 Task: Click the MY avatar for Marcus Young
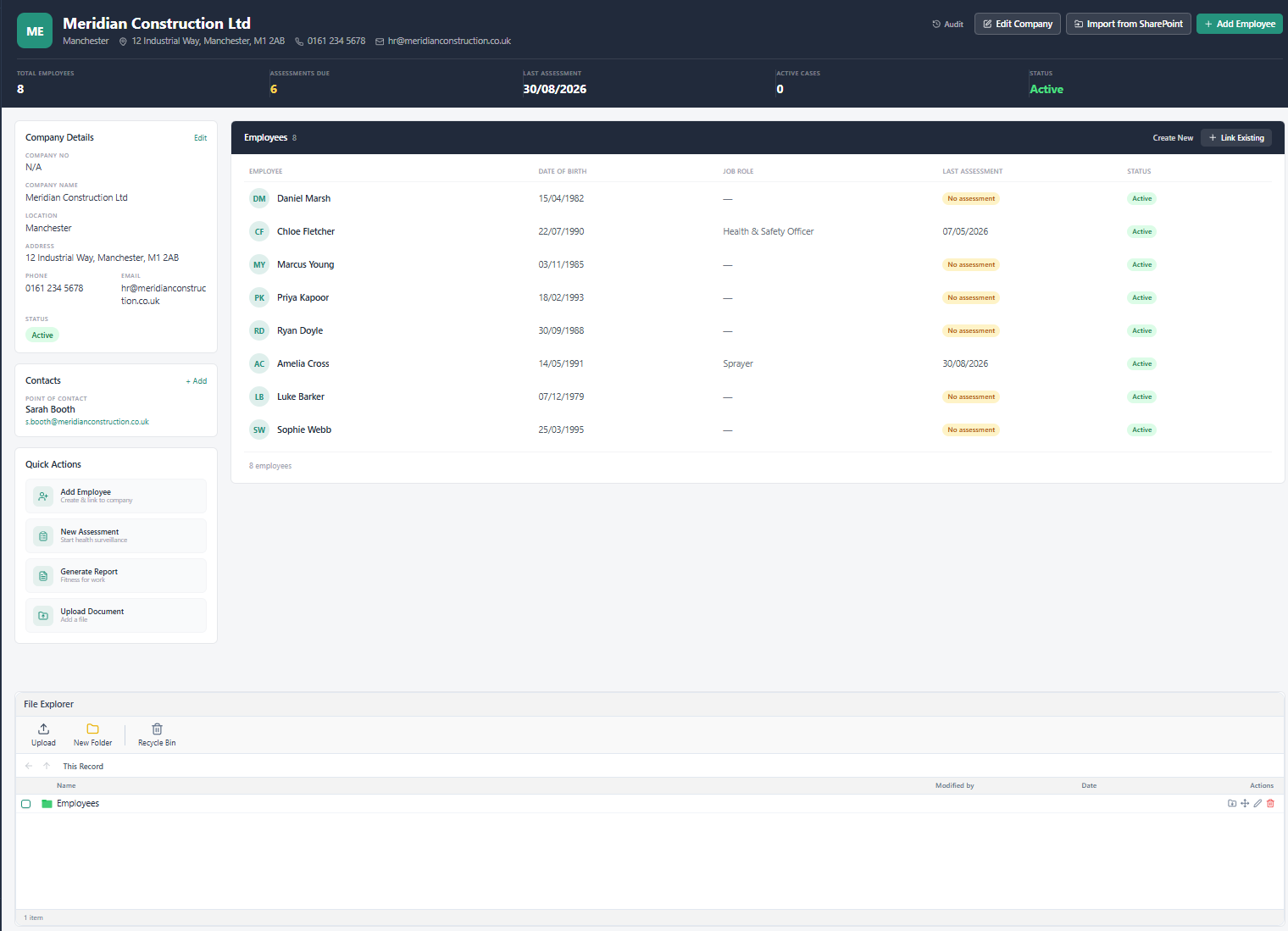pos(259,265)
